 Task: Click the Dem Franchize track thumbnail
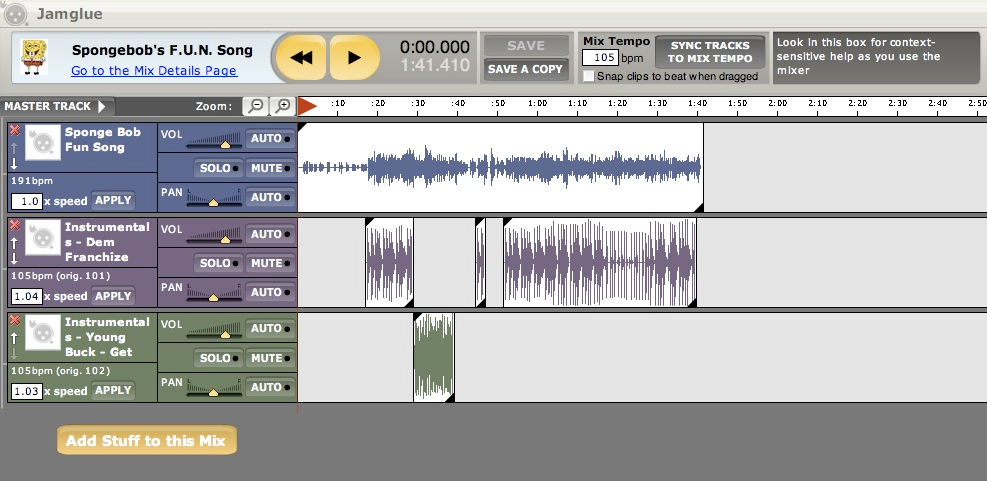43,237
